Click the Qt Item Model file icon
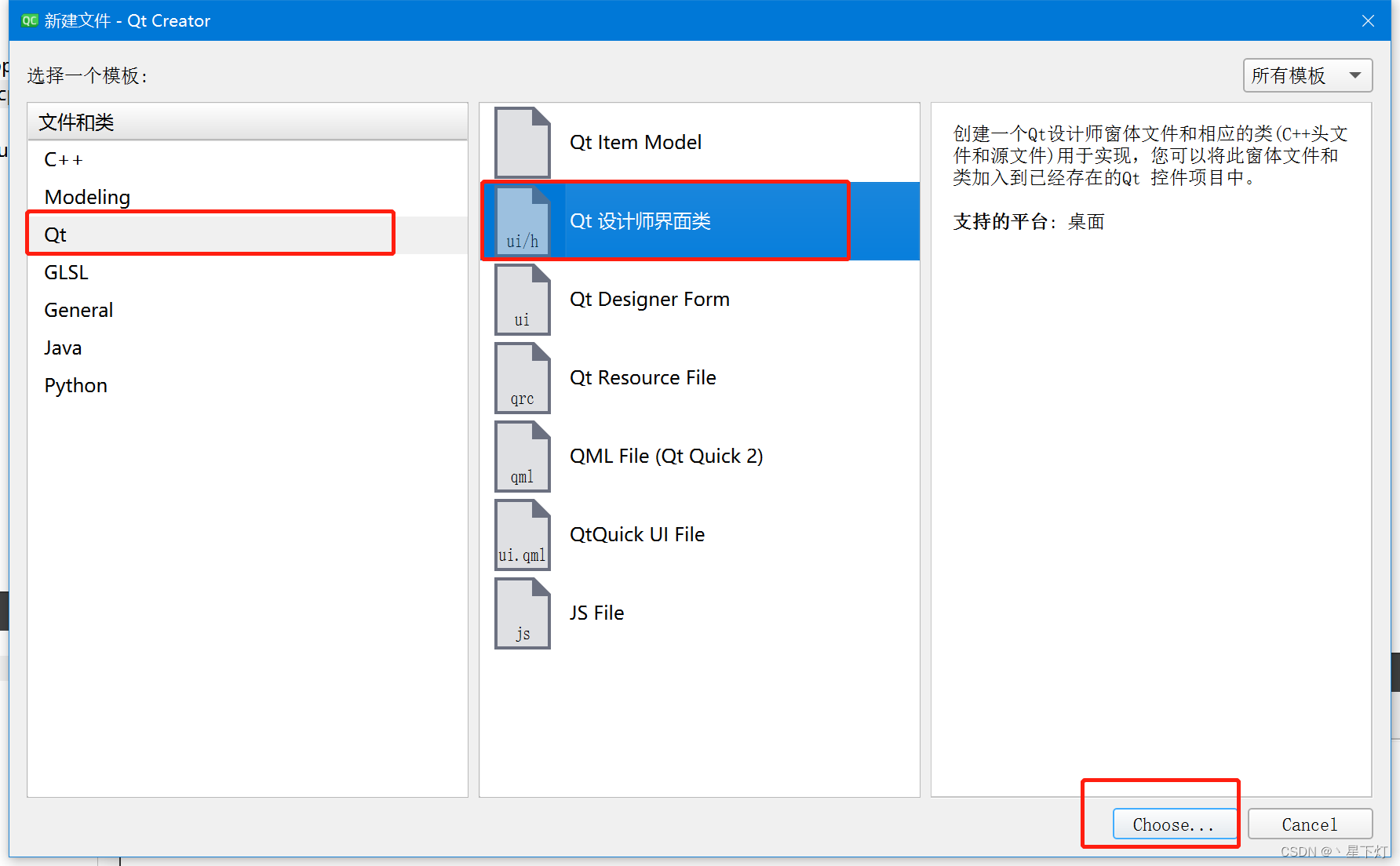This screenshot has height=866, width=1400. coord(522,143)
